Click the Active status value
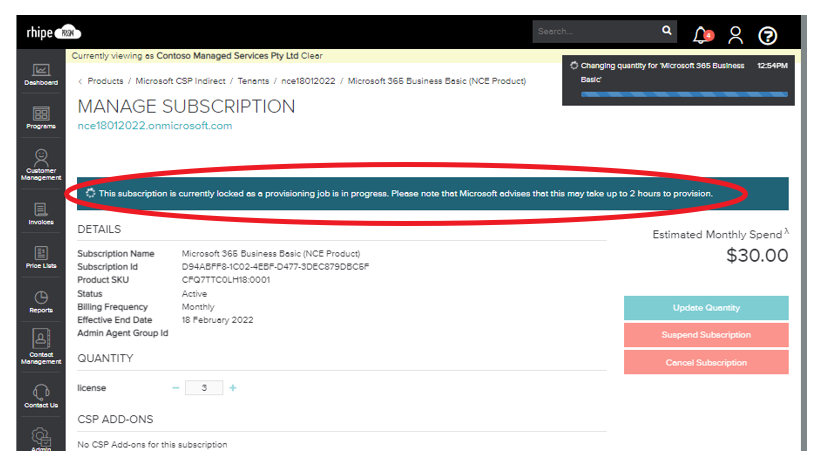This screenshot has width=830, height=458. click(194, 294)
